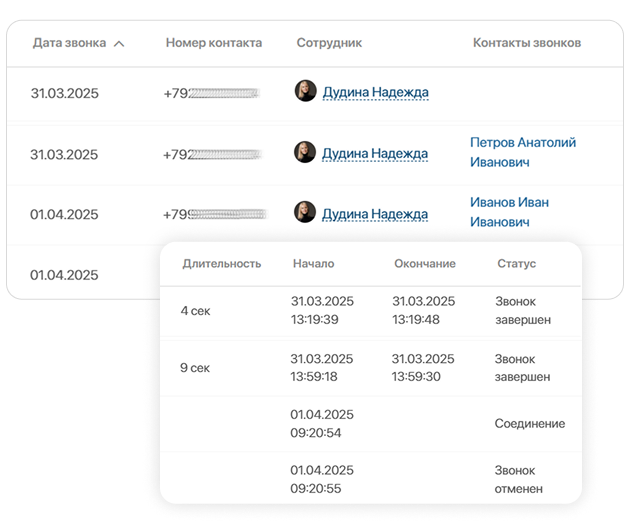This screenshot has height=524, width=632.
Task: Open contact Петров Анатолий Иванович
Action: [523, 152]
